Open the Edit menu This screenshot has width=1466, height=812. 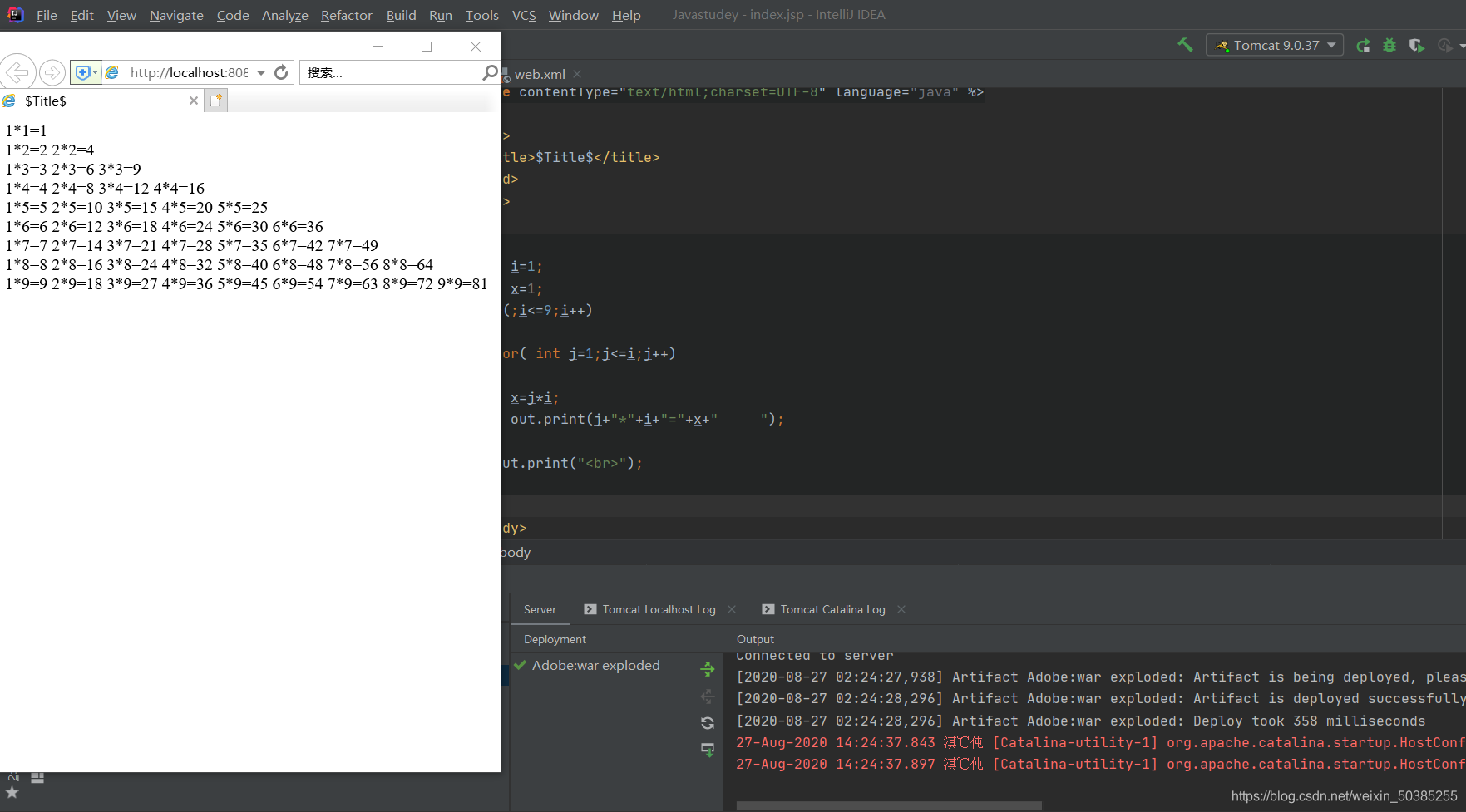tap(81, 15)
